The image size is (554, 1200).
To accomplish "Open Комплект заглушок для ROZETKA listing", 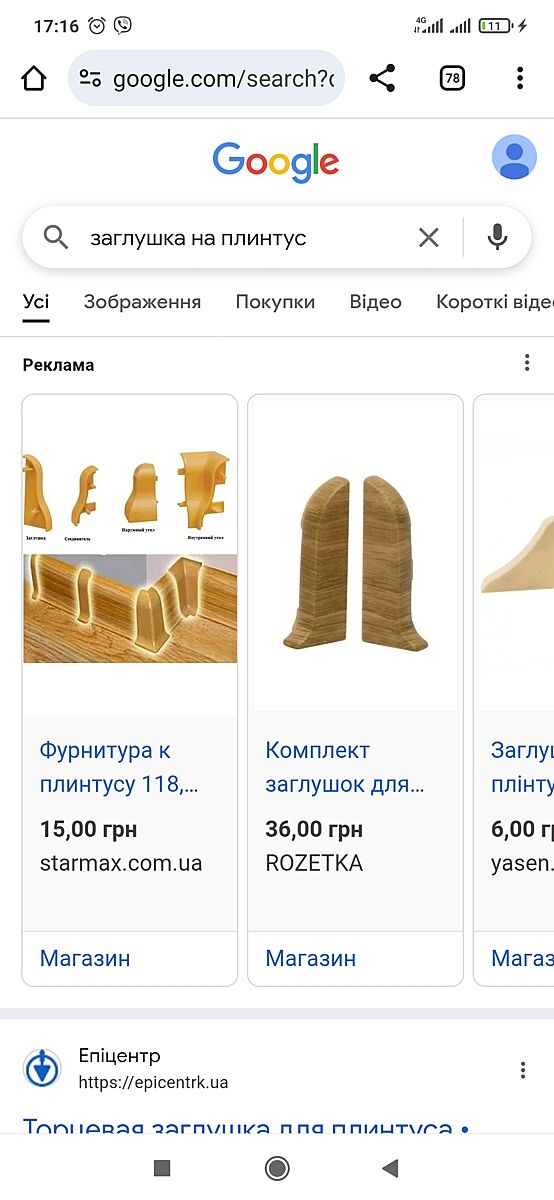I will pos(345,766).
